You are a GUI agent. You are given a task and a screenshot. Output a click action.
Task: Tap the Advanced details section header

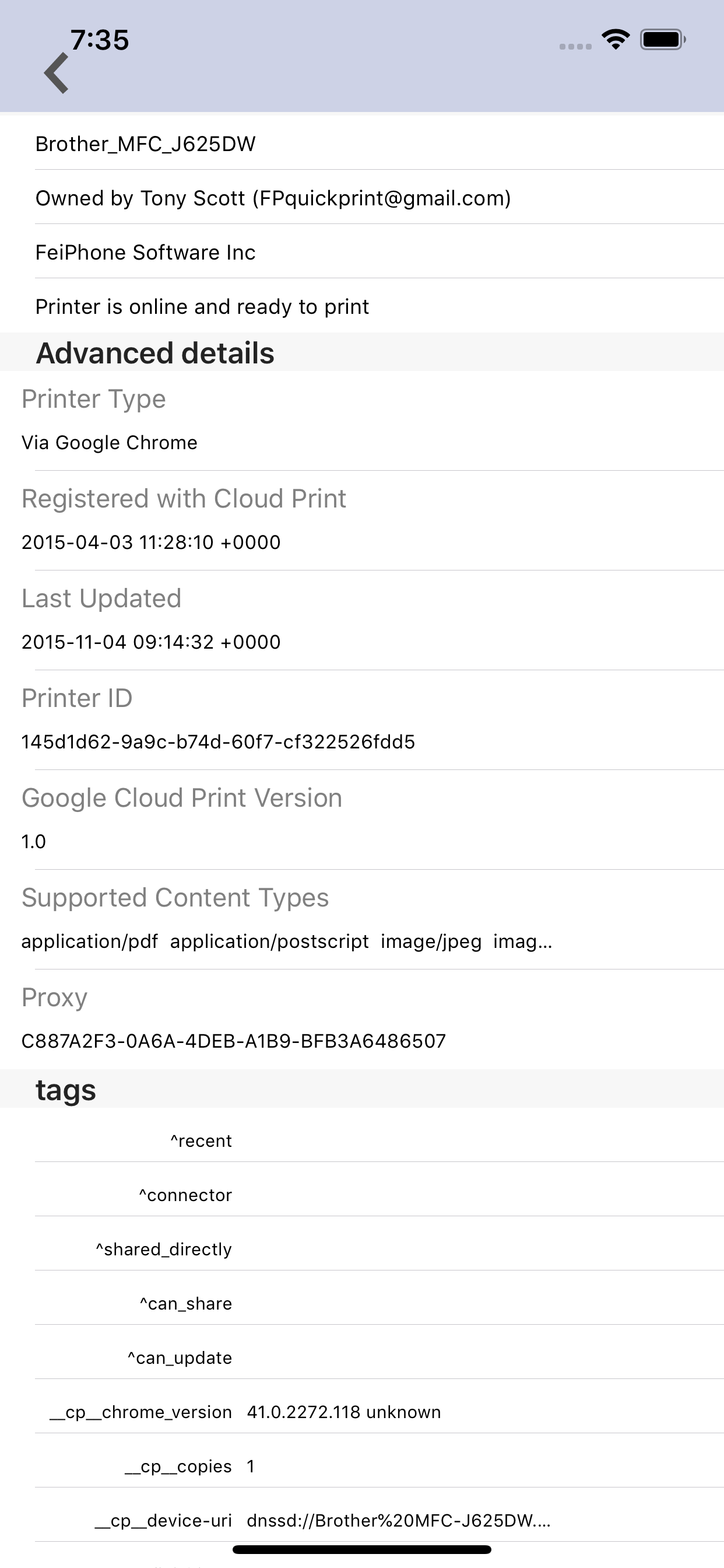coord(155,352)
